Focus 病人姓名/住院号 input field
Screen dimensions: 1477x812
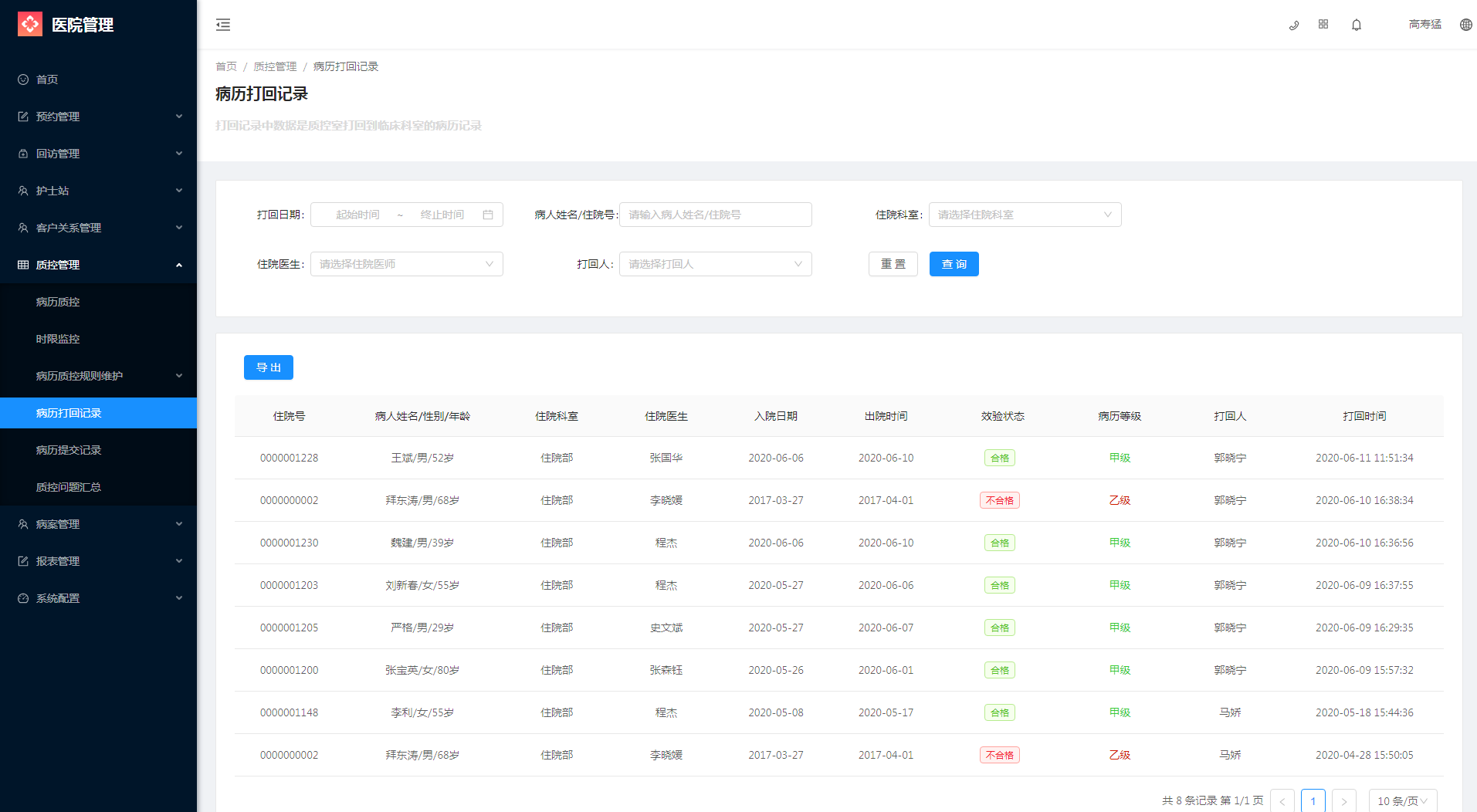point(716,215)
